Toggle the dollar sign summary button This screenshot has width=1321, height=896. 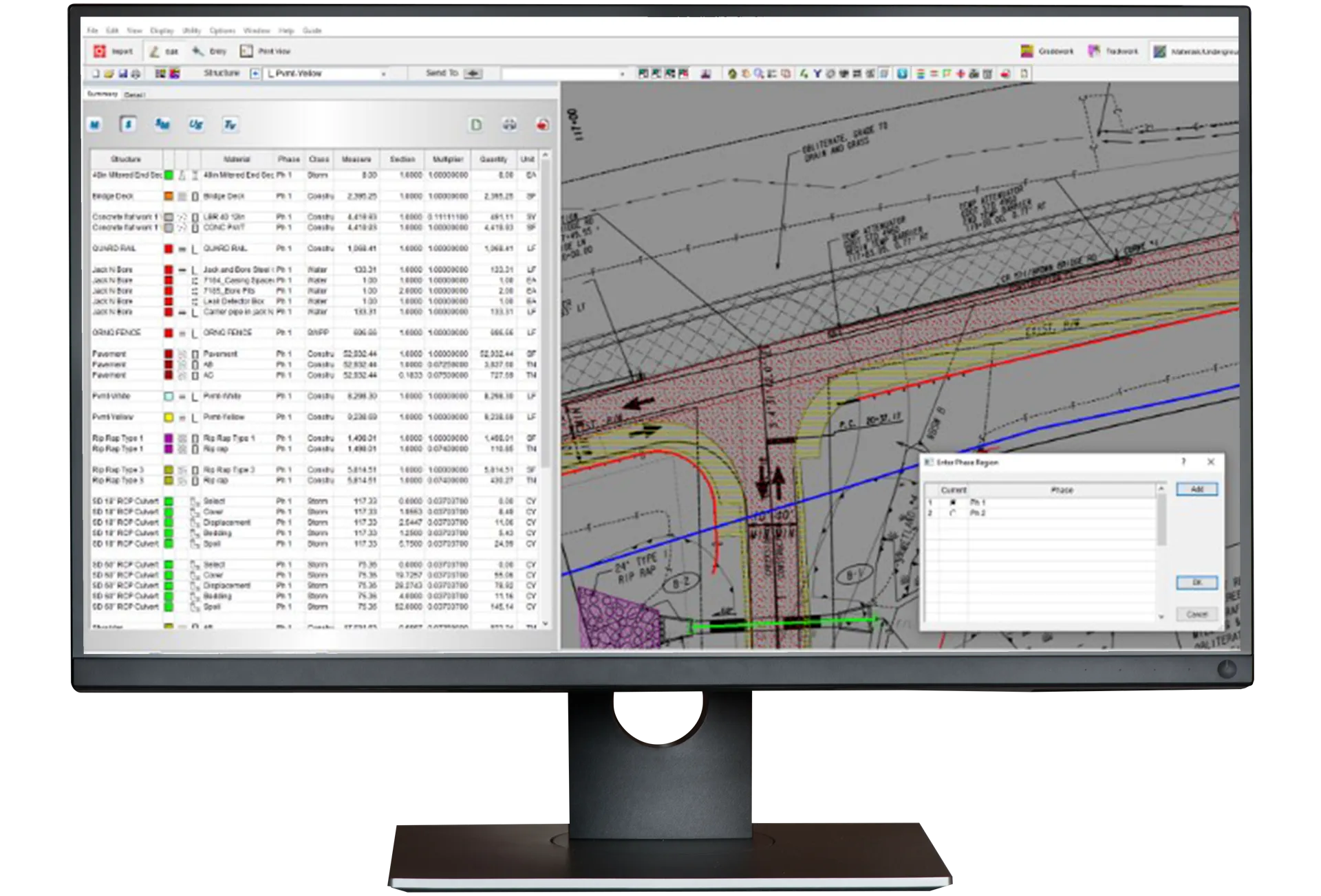128,124
